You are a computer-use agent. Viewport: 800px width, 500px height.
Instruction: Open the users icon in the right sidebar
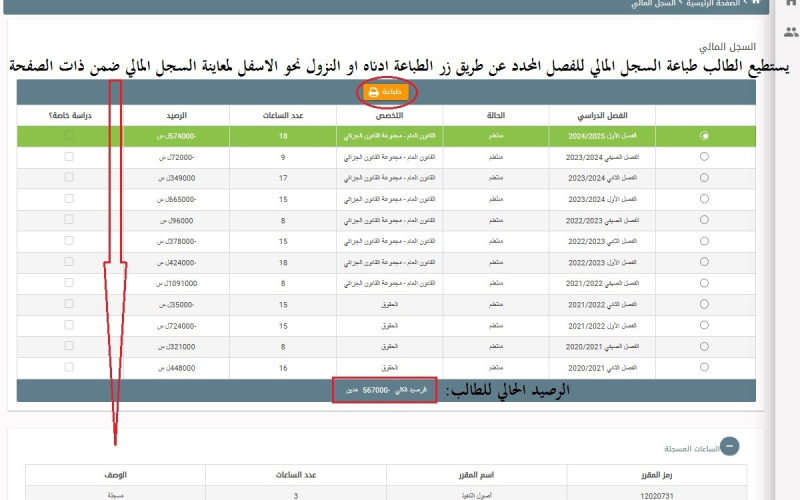tap(791, 33)
